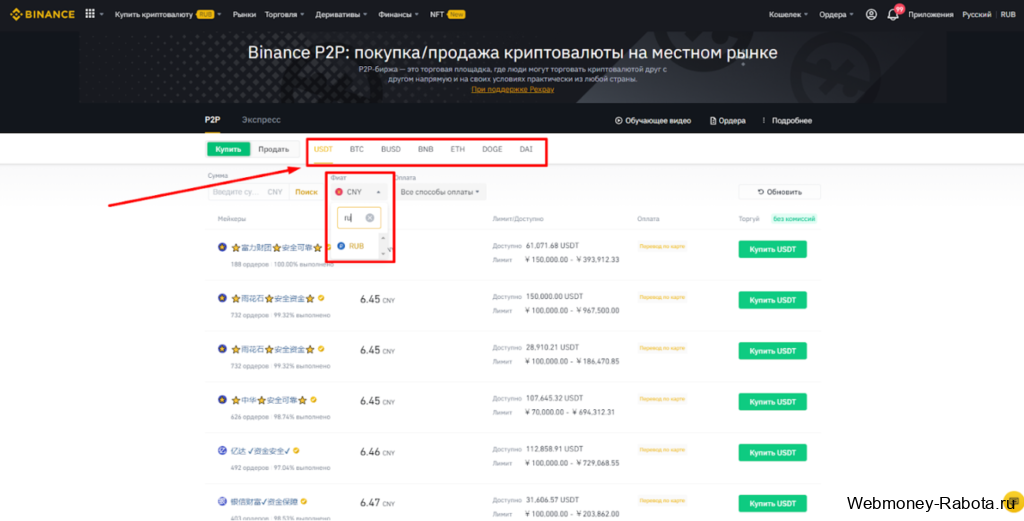Expand the Купить криптовалюту menu
Image resolution: width=1024 pixels, height=521 pixels.
168,14
